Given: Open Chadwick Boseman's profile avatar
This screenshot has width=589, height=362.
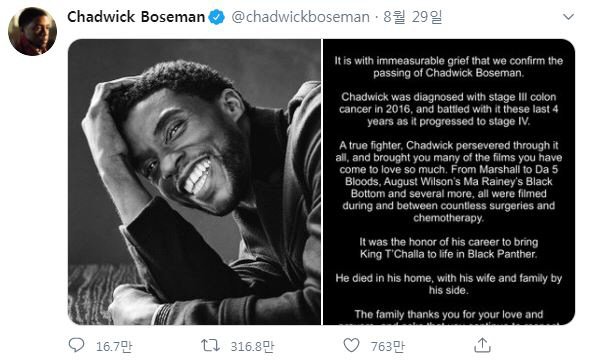Looking at the screenshot, I should pyautogui.click(x=32, y=31).
